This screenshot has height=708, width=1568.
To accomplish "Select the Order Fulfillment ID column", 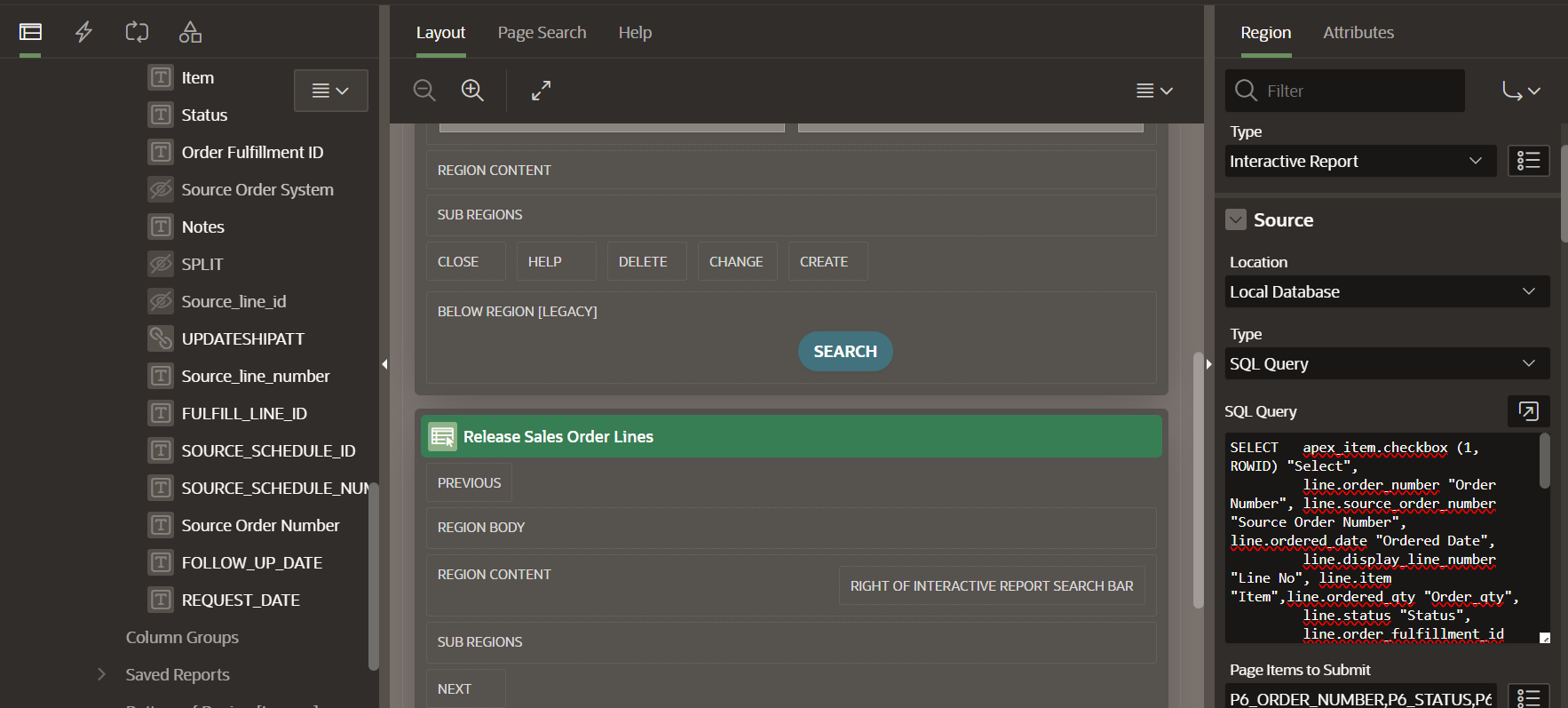I will point(252,152).
